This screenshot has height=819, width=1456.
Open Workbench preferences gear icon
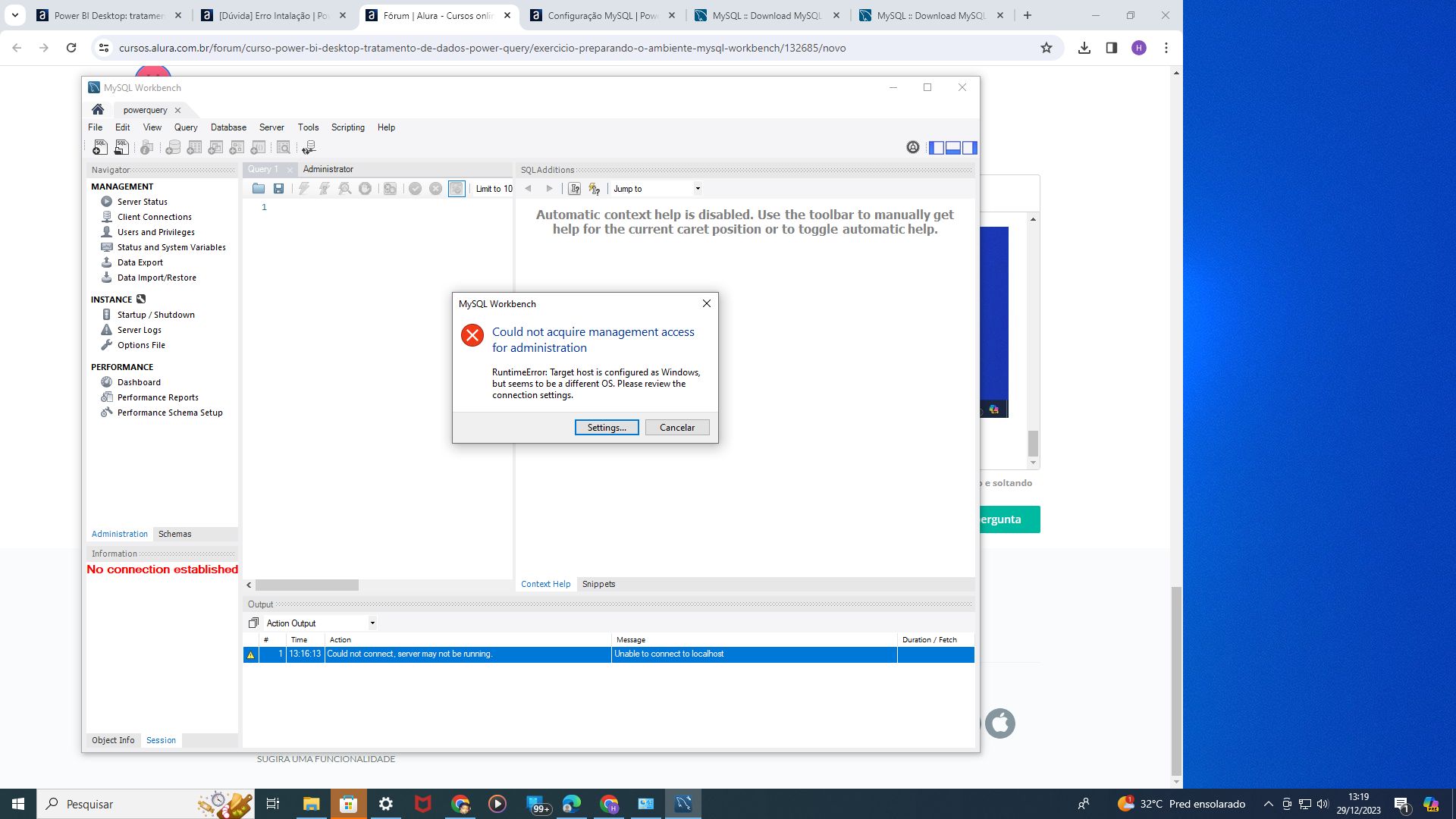913,148
